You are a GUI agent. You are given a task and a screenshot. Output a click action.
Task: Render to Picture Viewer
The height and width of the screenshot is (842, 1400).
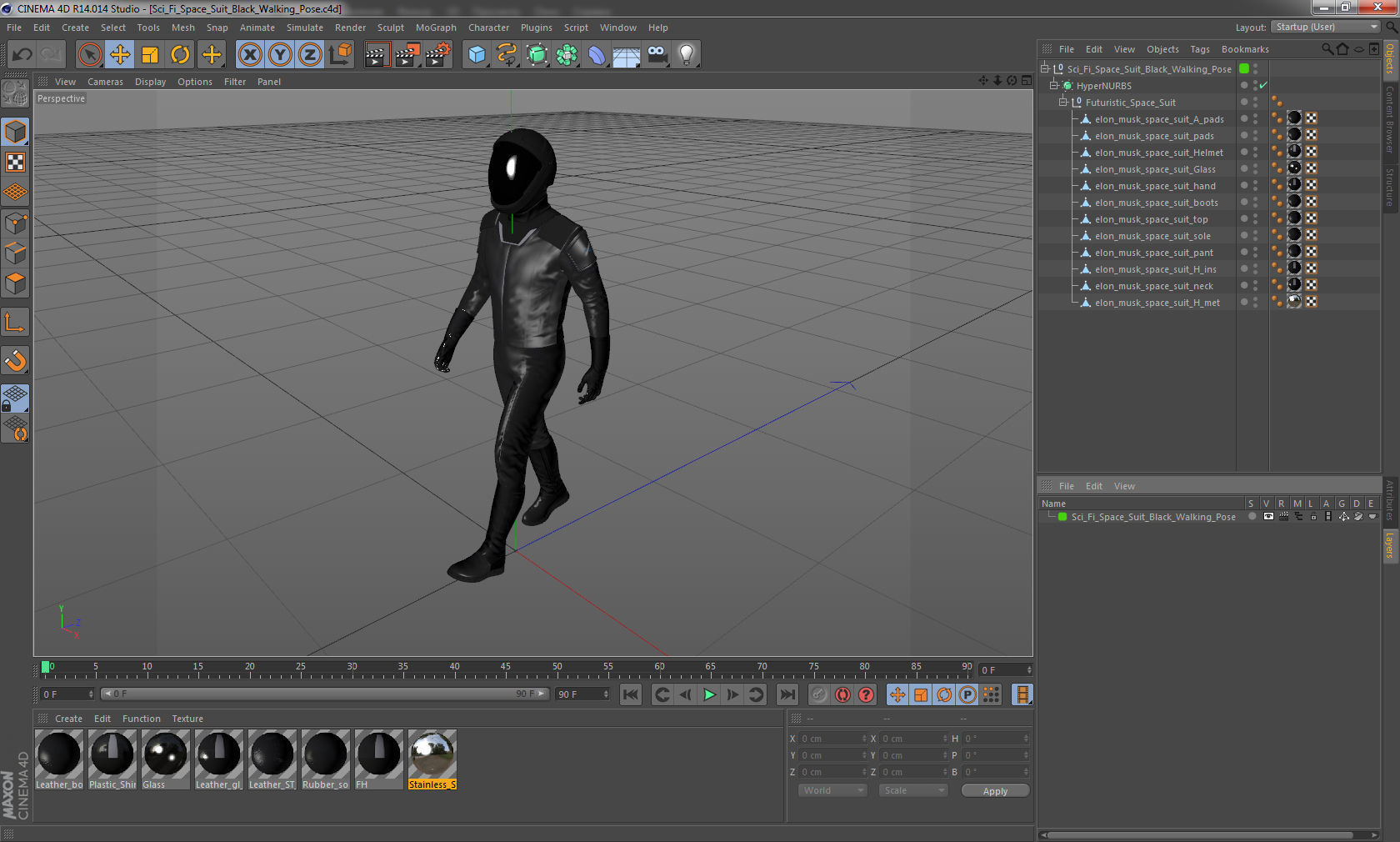click(x=407, y=55)
